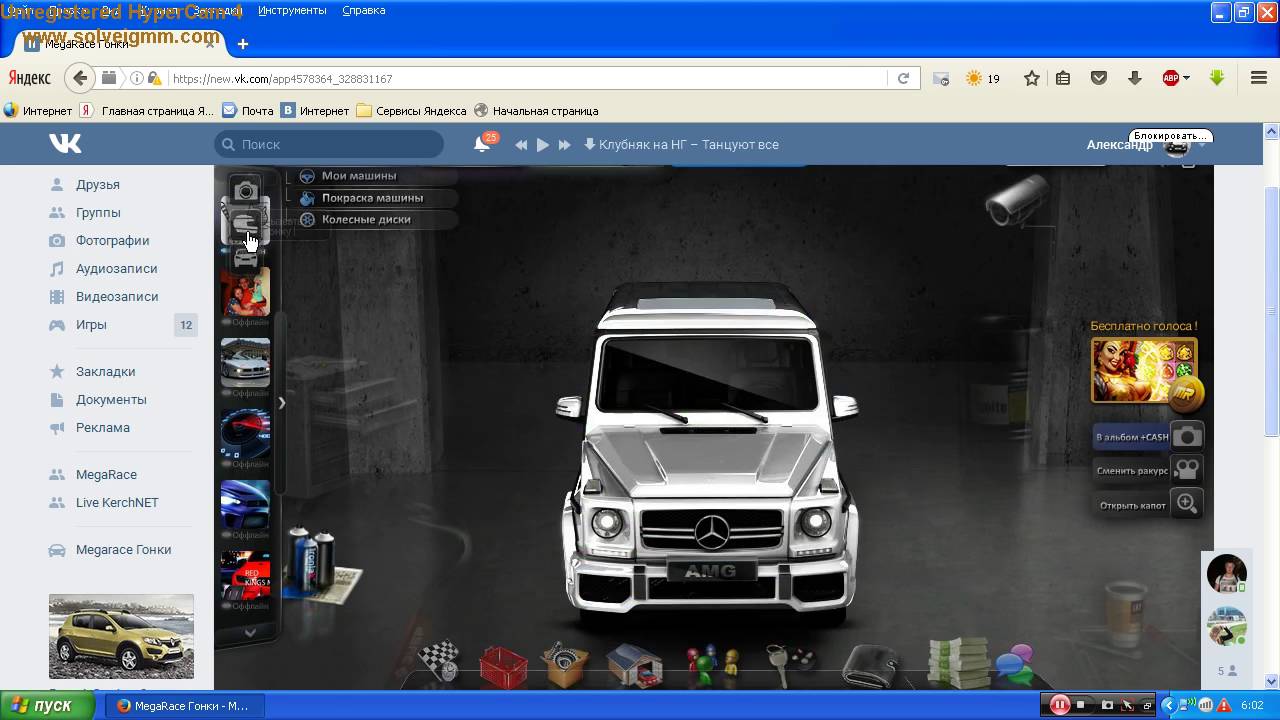The image size is (1280, 720).
Task: Bookmark page with star icon
Action: [x=1032, y=78]
